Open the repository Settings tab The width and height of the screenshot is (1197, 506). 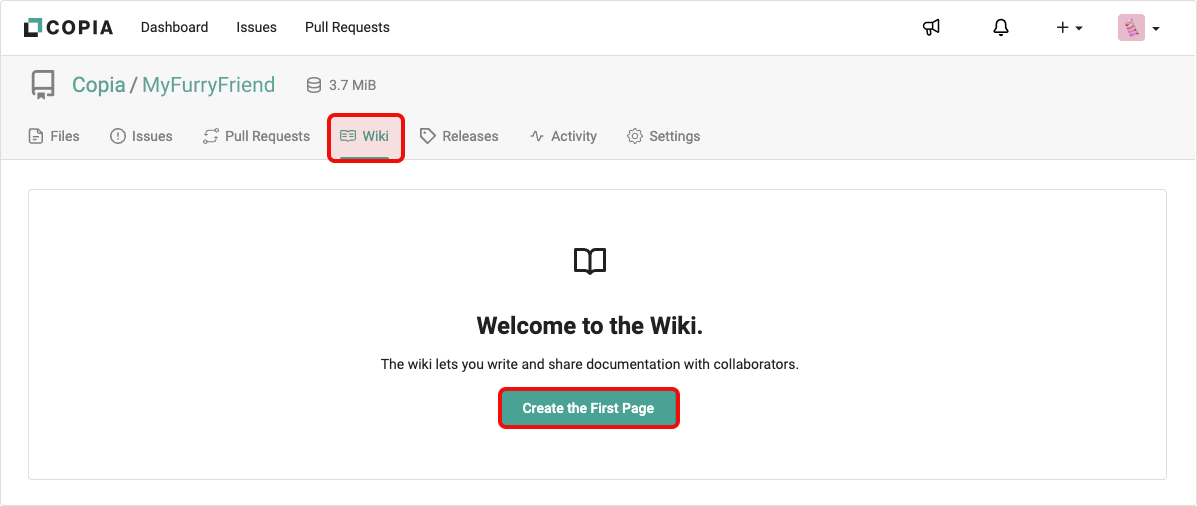tap(663, 136)
